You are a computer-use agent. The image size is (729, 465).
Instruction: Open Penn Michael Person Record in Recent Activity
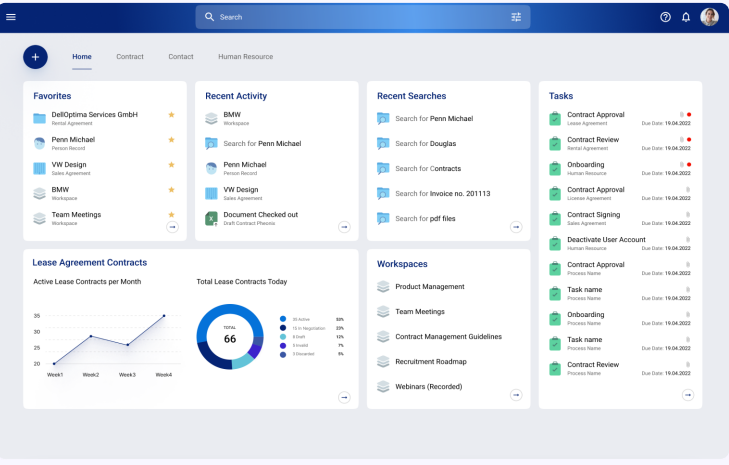245,165
